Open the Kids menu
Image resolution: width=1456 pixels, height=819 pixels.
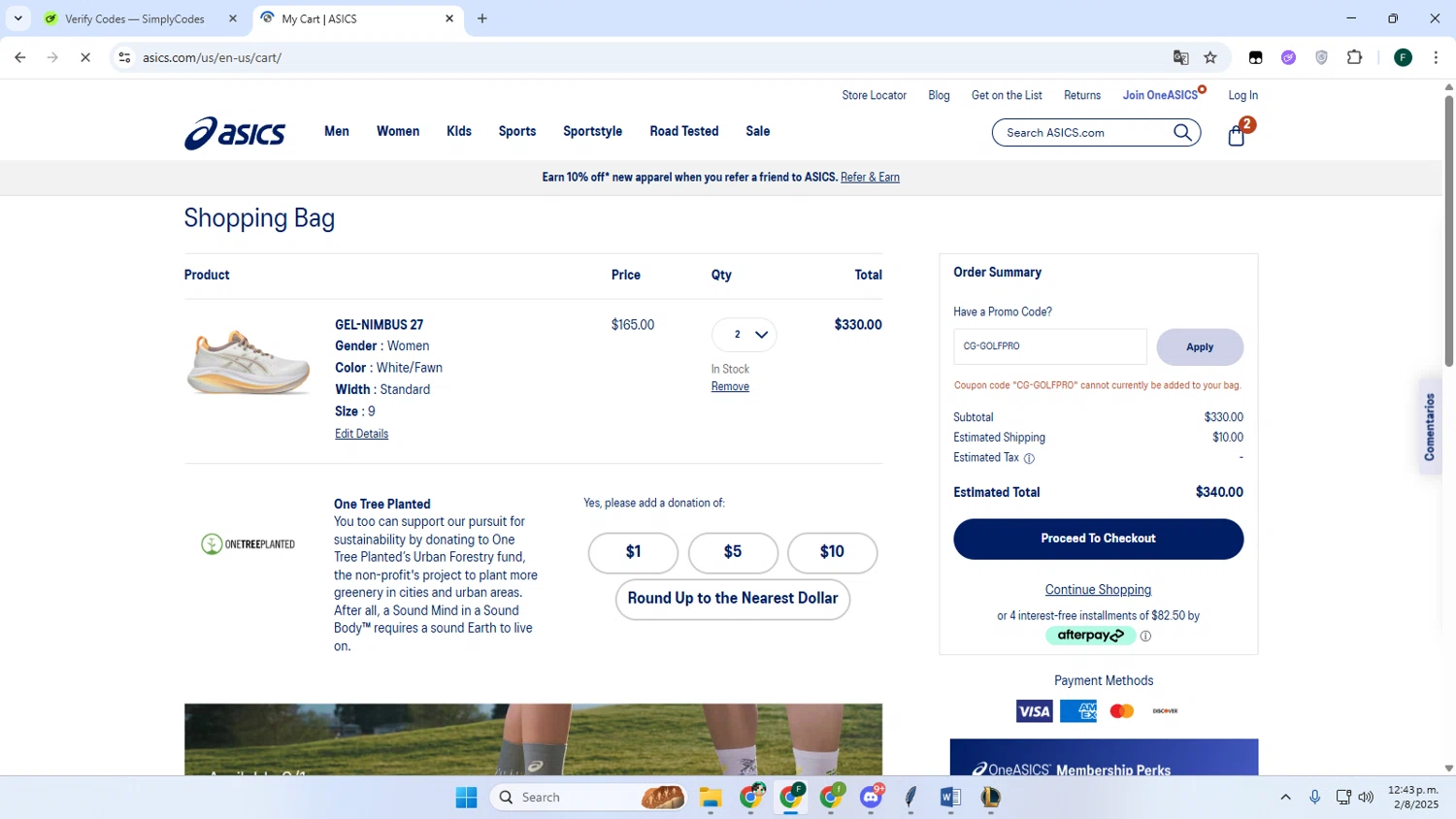459,131
